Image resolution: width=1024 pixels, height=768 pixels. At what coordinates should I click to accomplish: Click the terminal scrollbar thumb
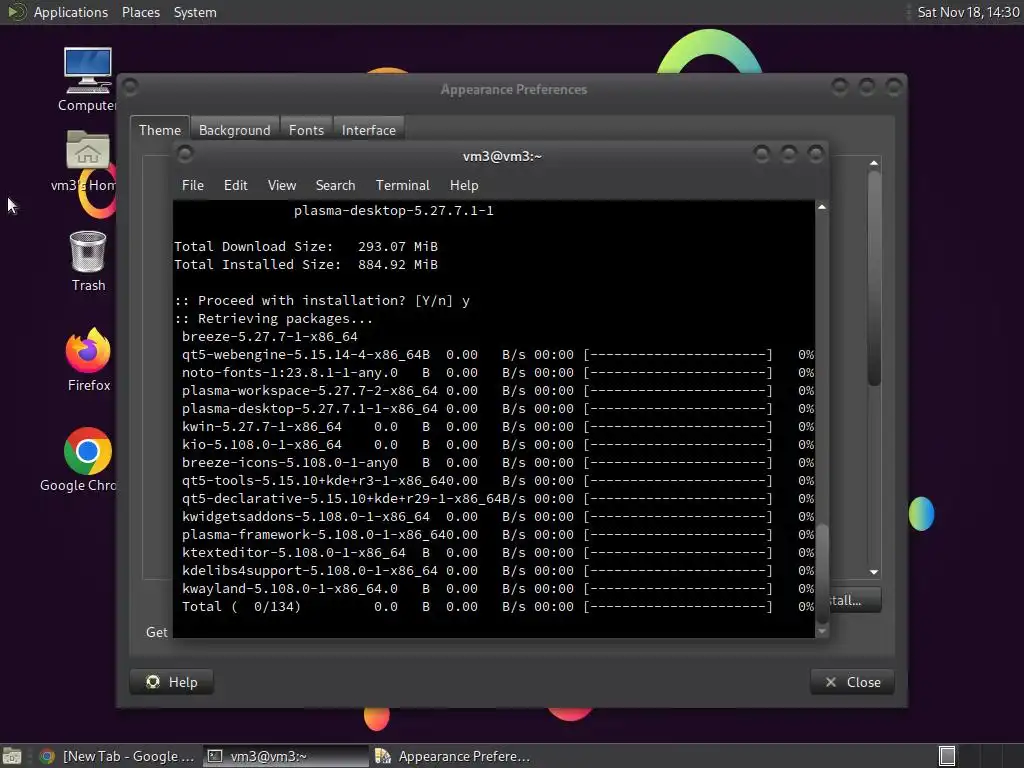(823, 572)
